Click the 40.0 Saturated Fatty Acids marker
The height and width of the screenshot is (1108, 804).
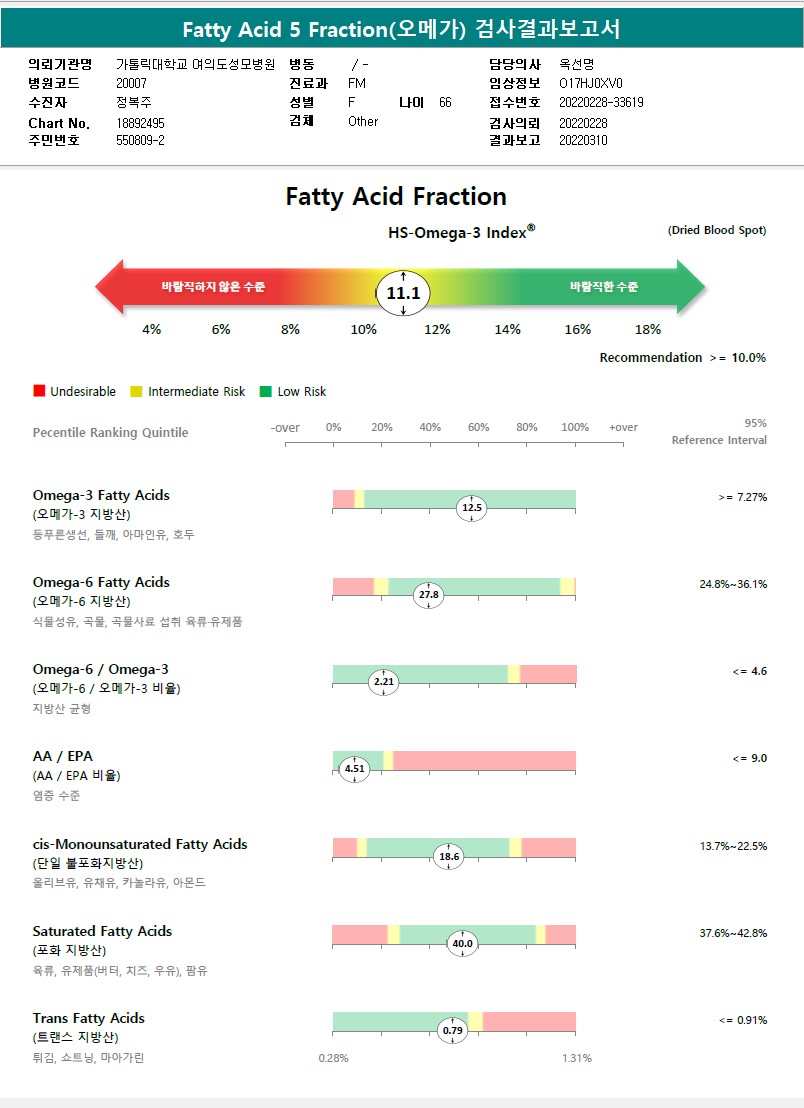coord(462,943)
